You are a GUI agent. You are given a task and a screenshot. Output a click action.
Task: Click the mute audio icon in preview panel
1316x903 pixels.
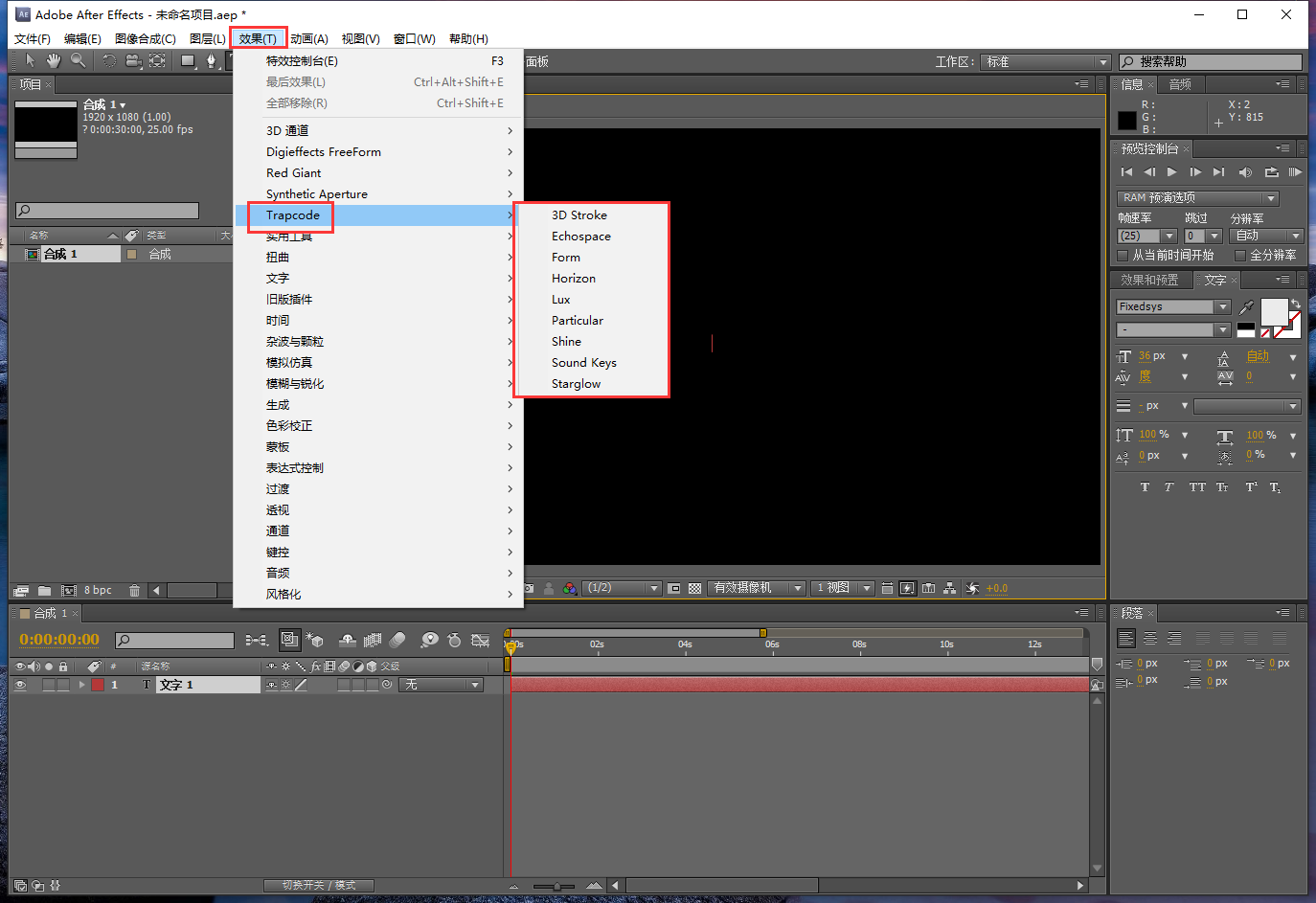(1245, 172)
